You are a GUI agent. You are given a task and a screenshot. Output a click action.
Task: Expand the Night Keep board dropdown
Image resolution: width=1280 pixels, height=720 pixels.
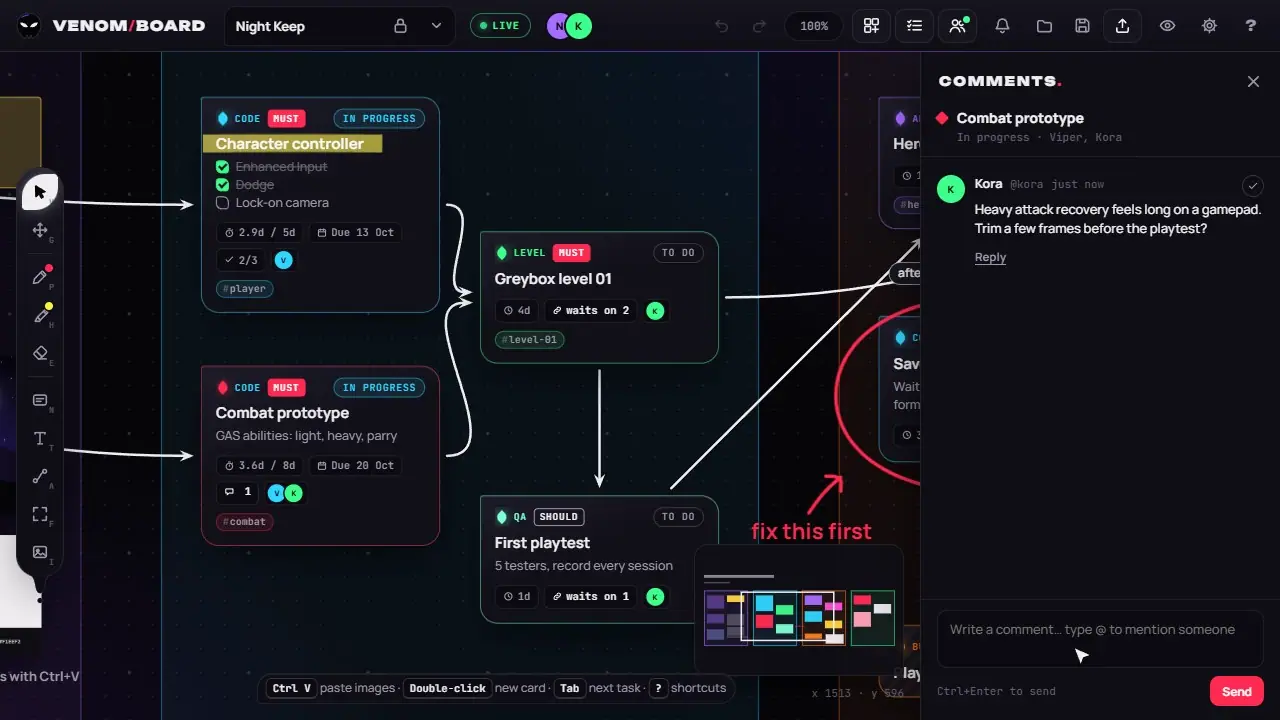(436, 26)
